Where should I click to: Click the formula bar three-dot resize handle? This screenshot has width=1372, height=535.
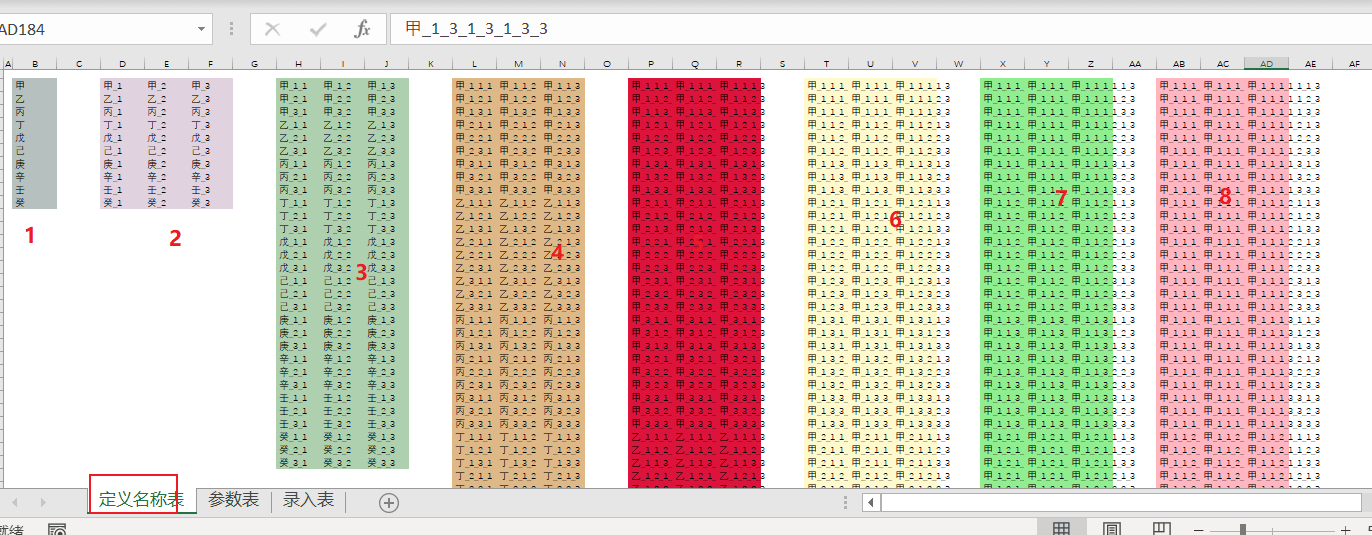click(x=231, y=29)
